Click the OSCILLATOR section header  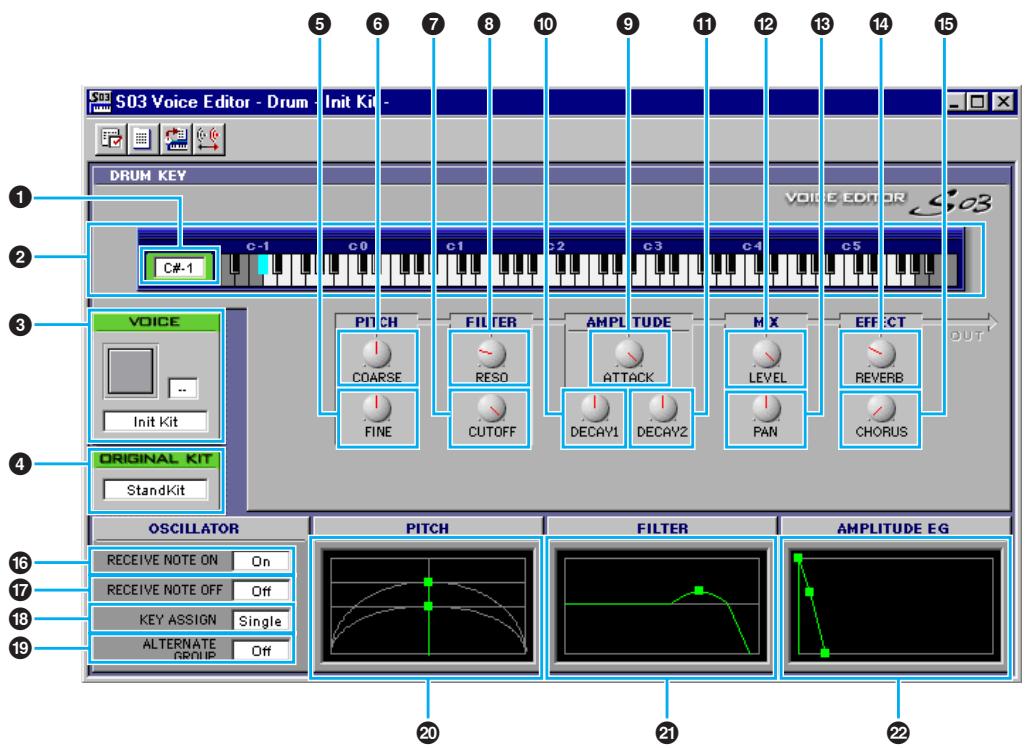193,528
